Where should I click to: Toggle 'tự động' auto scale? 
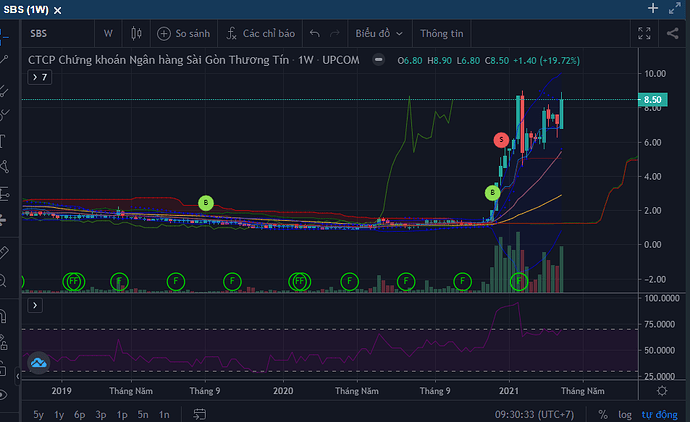[658, 414]
